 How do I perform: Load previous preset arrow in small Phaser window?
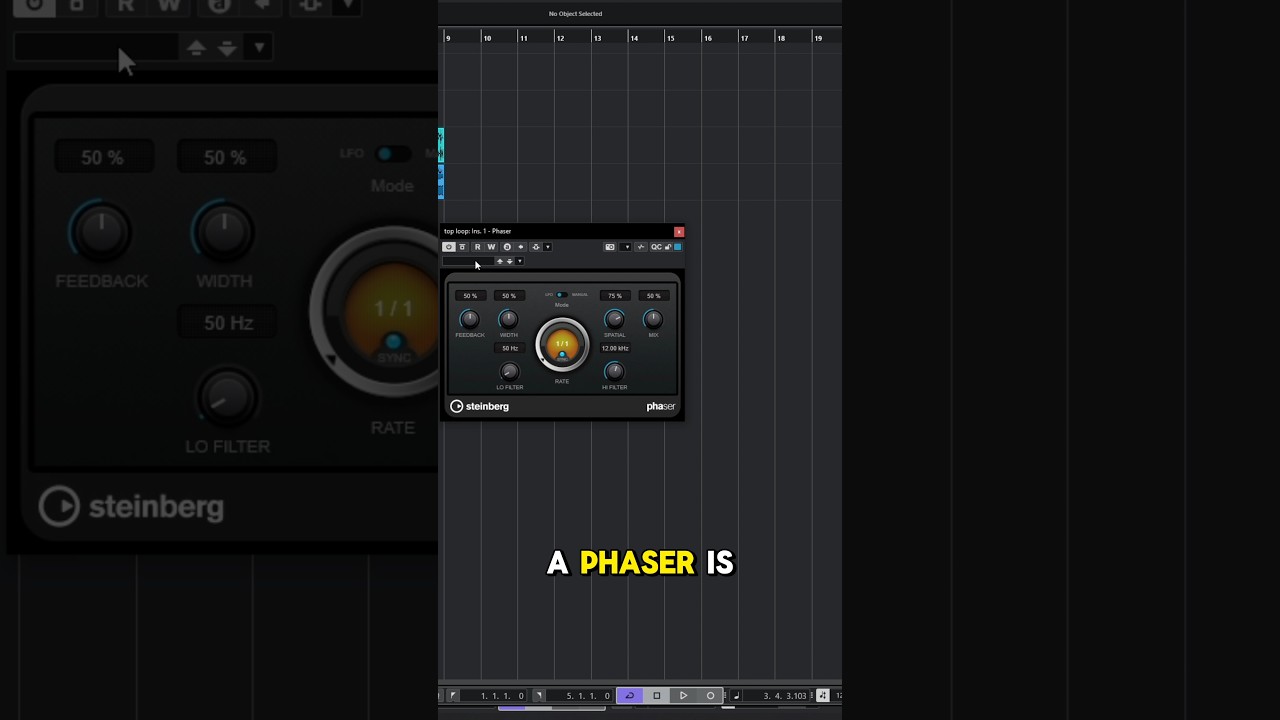(500, 261)
